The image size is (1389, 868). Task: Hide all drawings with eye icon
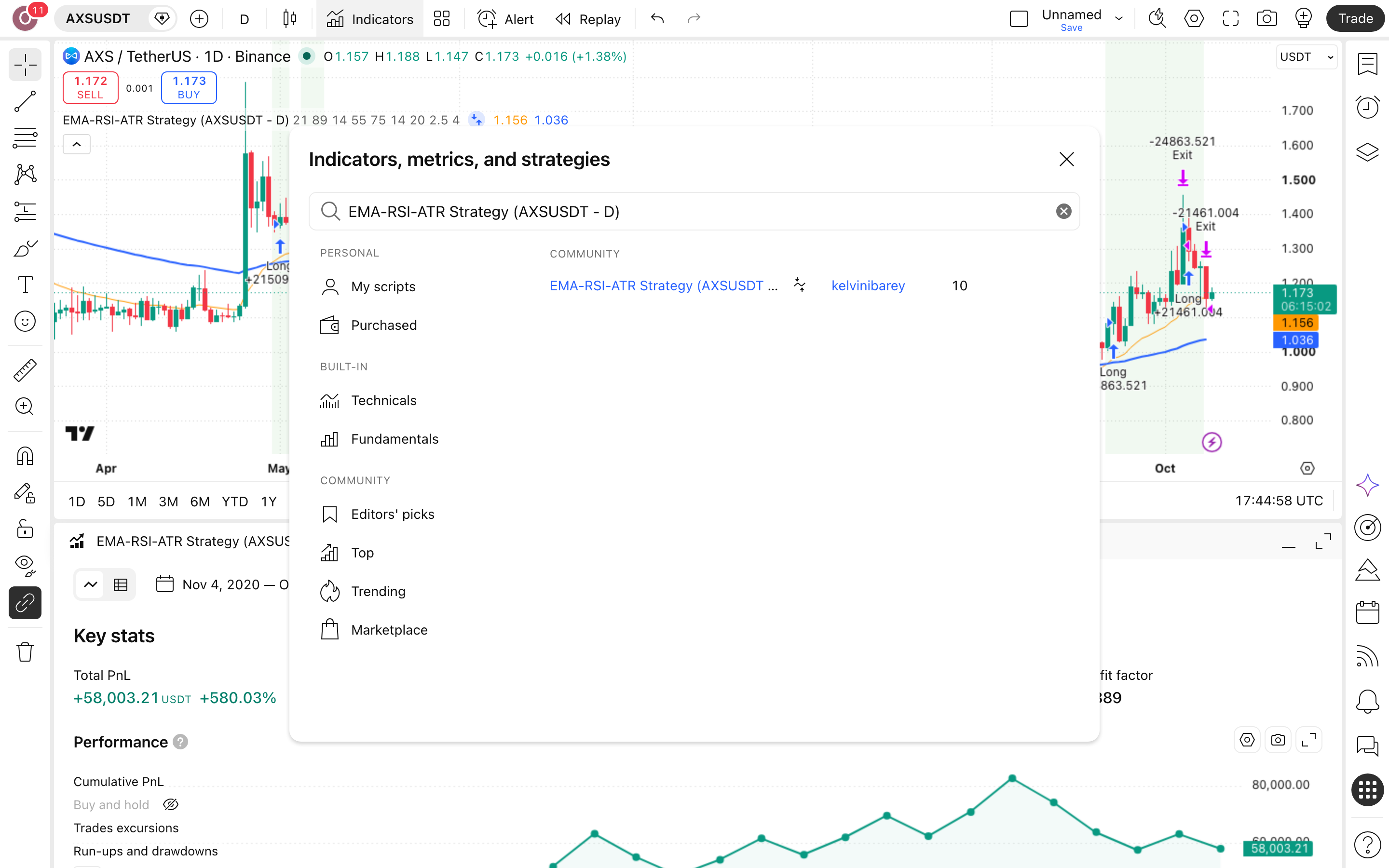(x=25, y=566)
